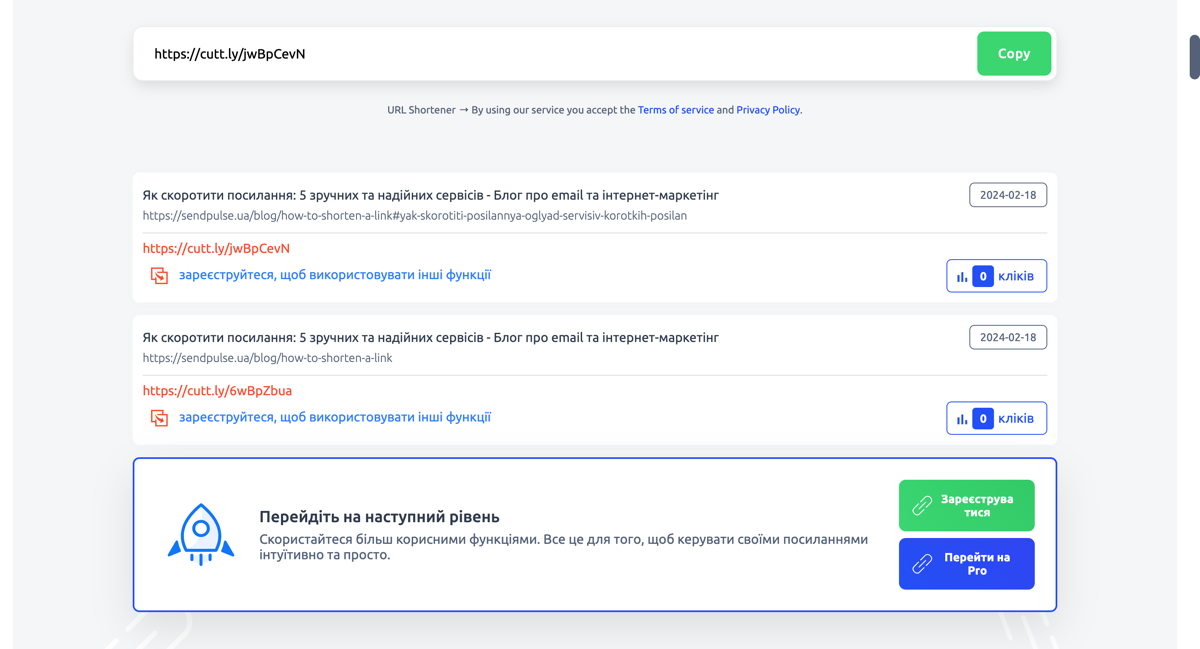Viewport: 1200px width, 649px height.
Task: Click the orange copy icon below the 6wBpZbua link
Action: 159,417
